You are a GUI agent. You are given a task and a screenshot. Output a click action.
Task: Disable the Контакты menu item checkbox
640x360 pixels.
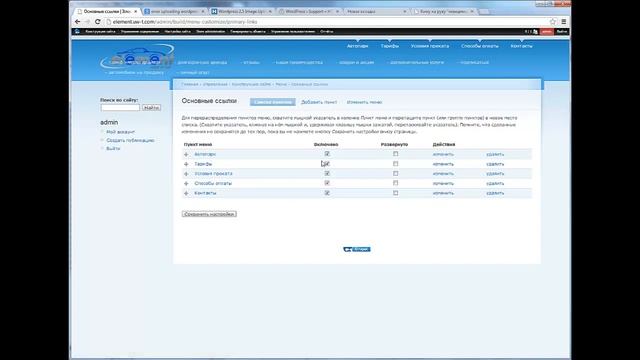(x=327, y=193)
